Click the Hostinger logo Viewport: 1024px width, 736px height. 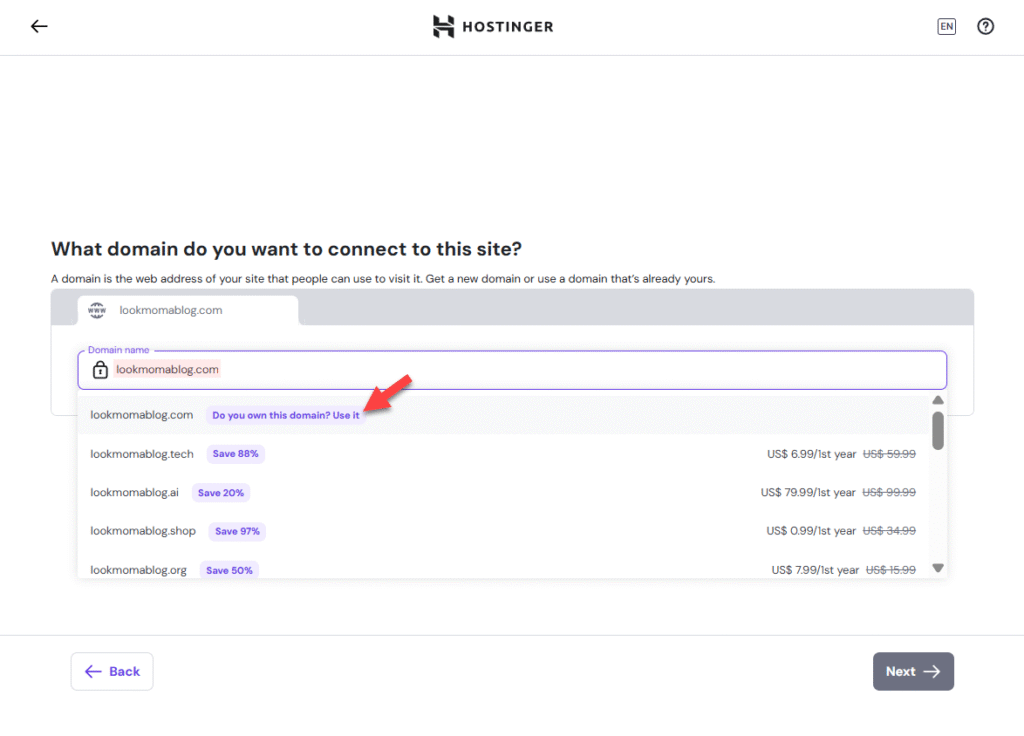(493, 27)
